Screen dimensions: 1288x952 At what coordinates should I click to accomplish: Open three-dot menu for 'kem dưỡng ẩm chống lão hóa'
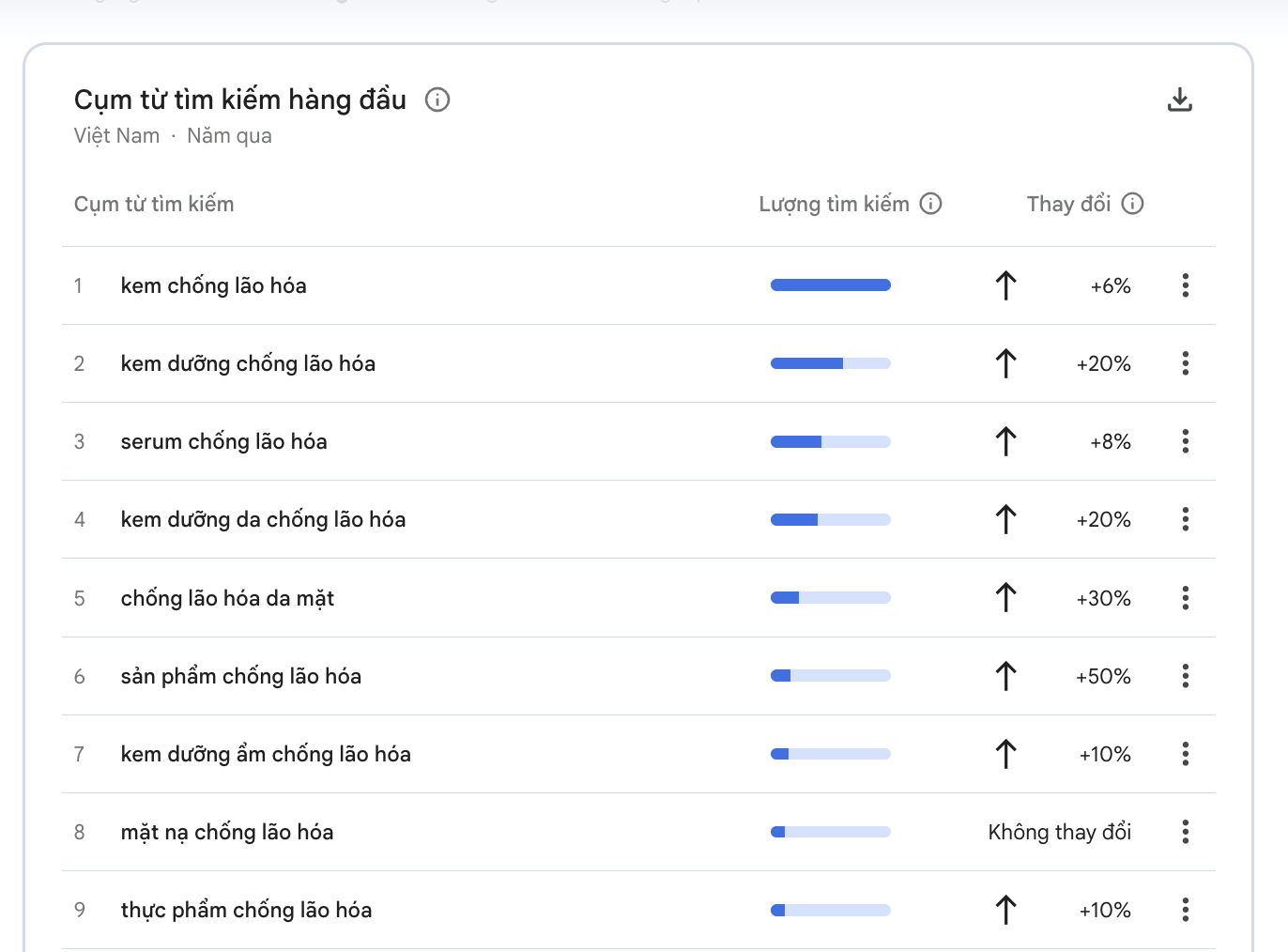(1185, 754)
